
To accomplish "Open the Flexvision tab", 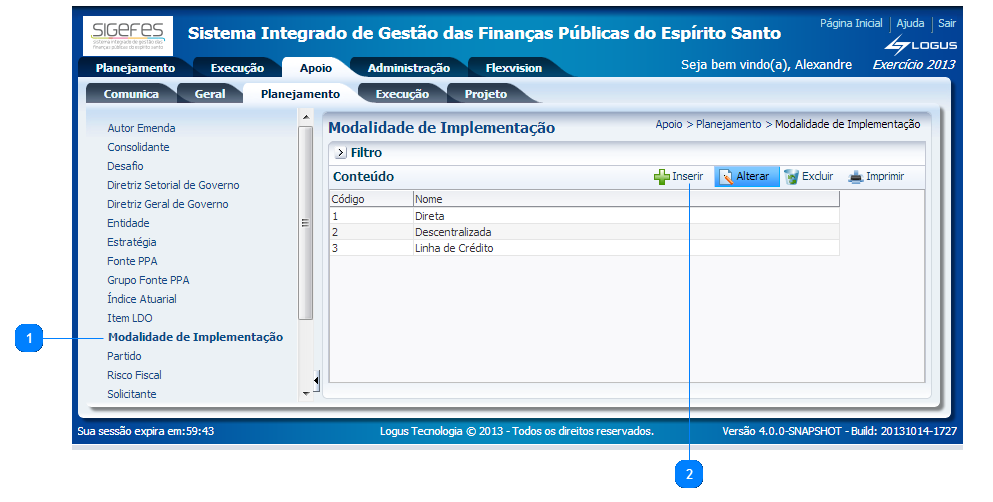I will (x=513, y=68).
